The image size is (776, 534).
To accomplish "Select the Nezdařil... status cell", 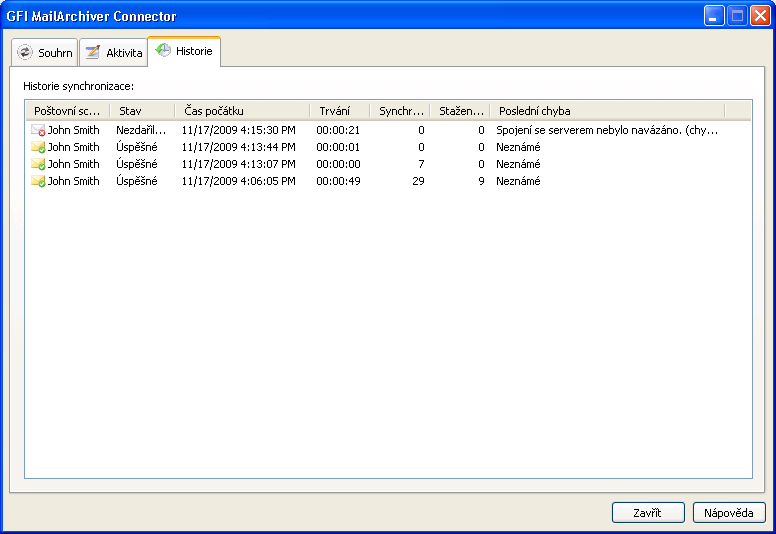I will point(141,130).
